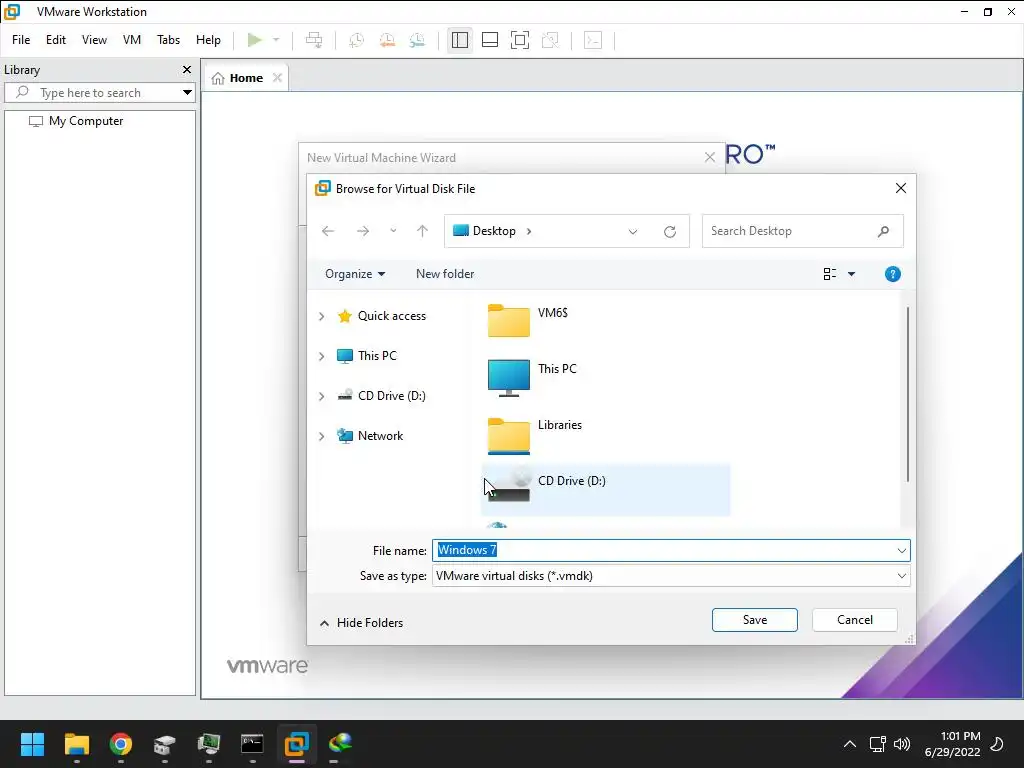Select This PC in navigation pane
The image size is (1024, 768).
(367, 356)
